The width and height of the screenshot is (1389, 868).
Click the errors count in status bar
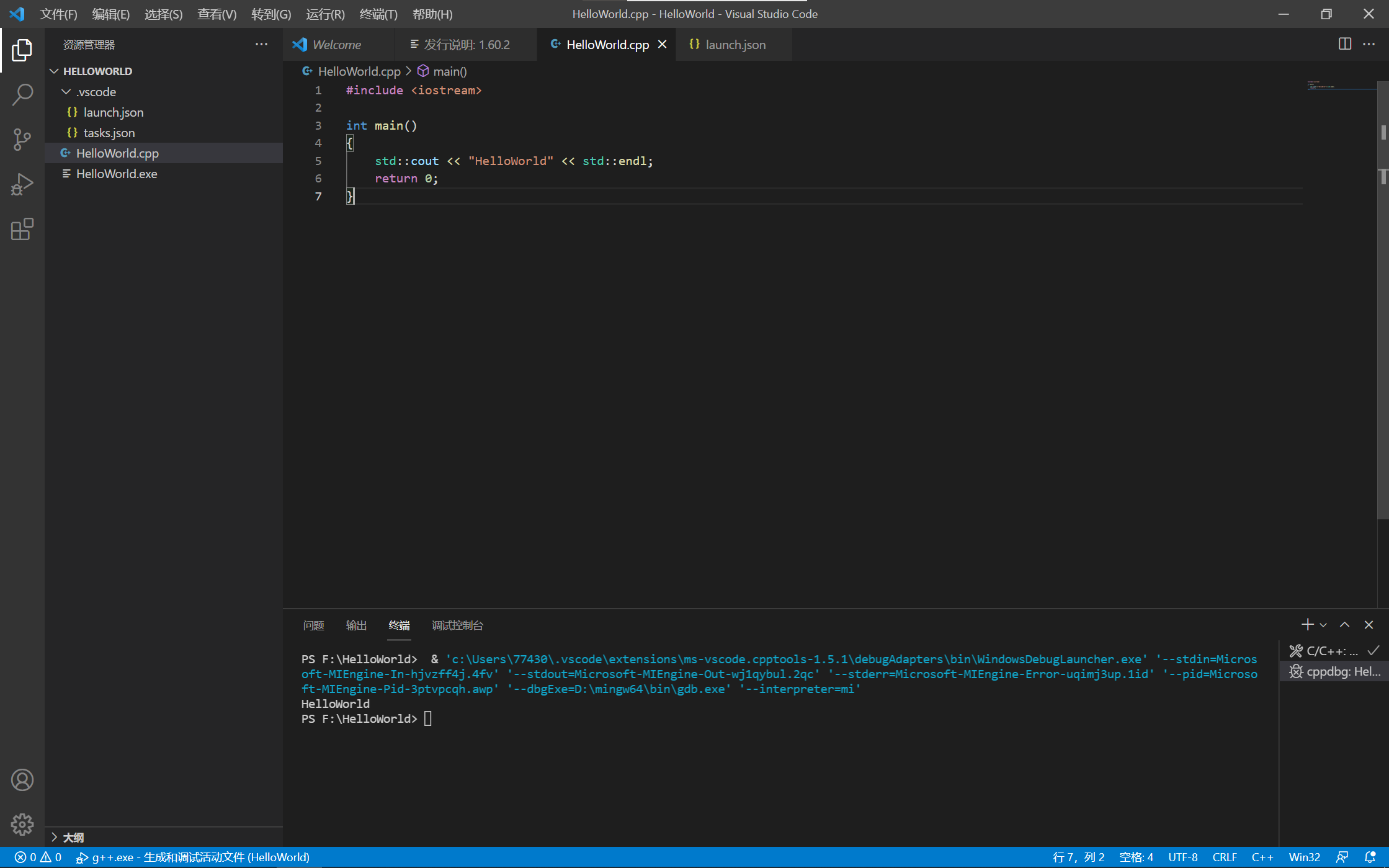pyautogui.click(x=26, y=857)
